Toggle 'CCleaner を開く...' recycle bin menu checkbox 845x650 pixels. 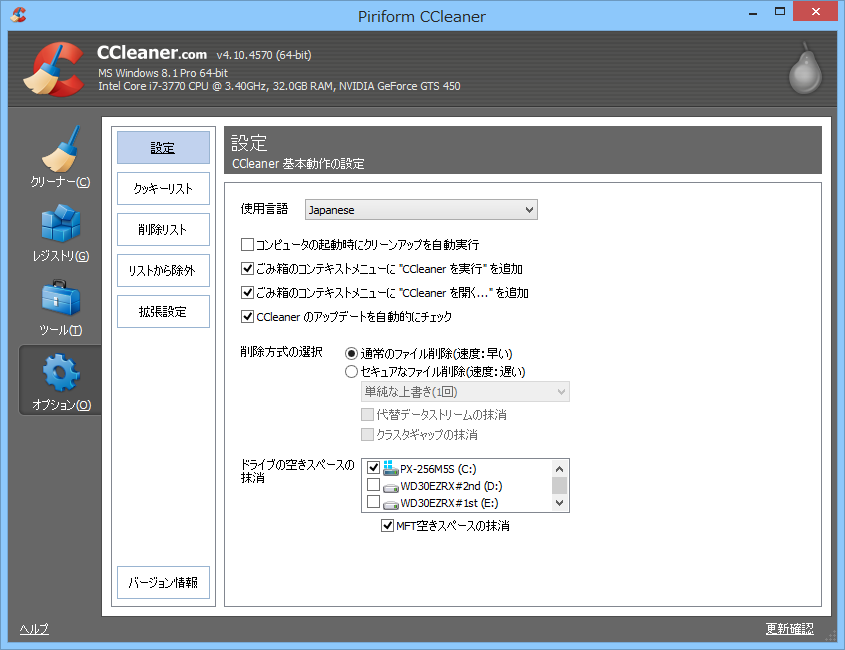[247, 293]
